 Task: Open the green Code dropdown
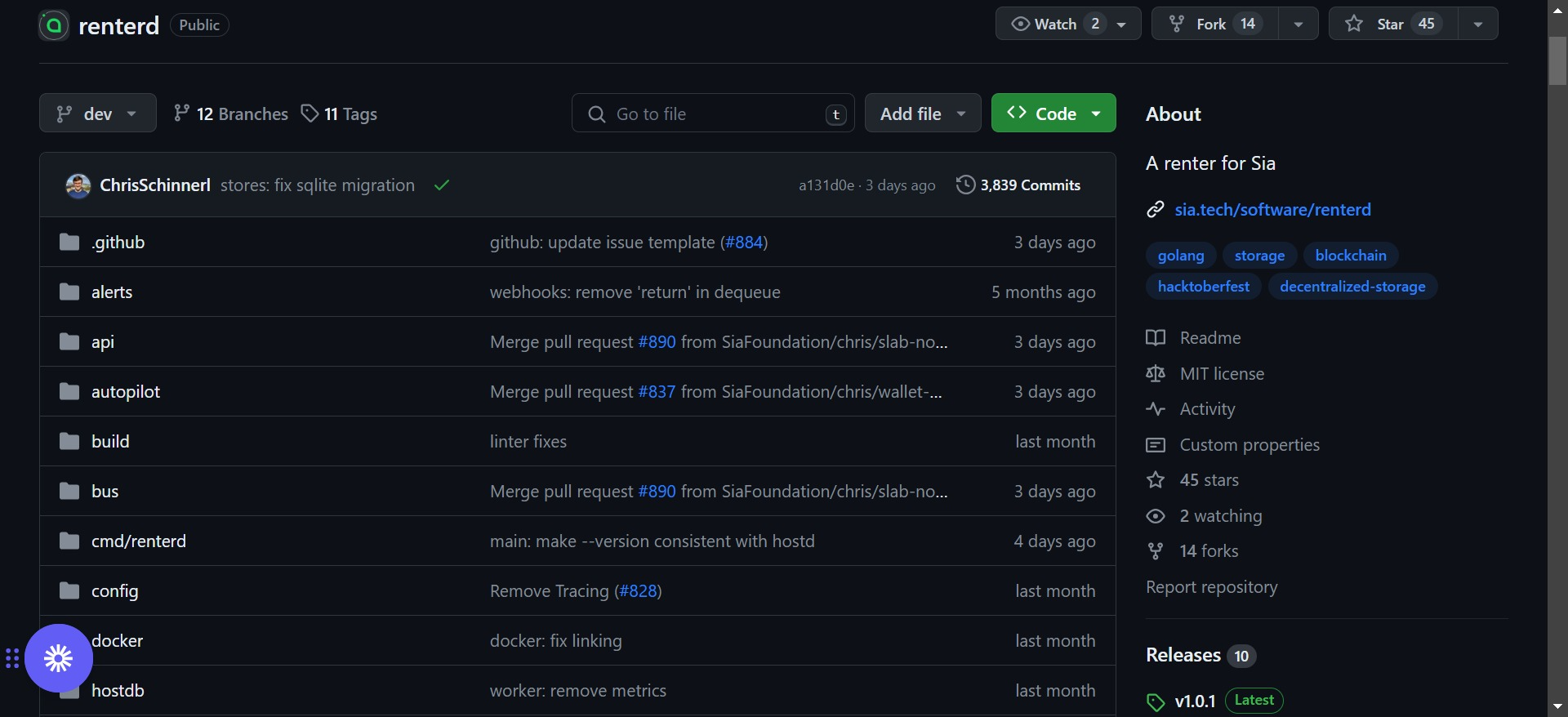(x=1053, y=114)
